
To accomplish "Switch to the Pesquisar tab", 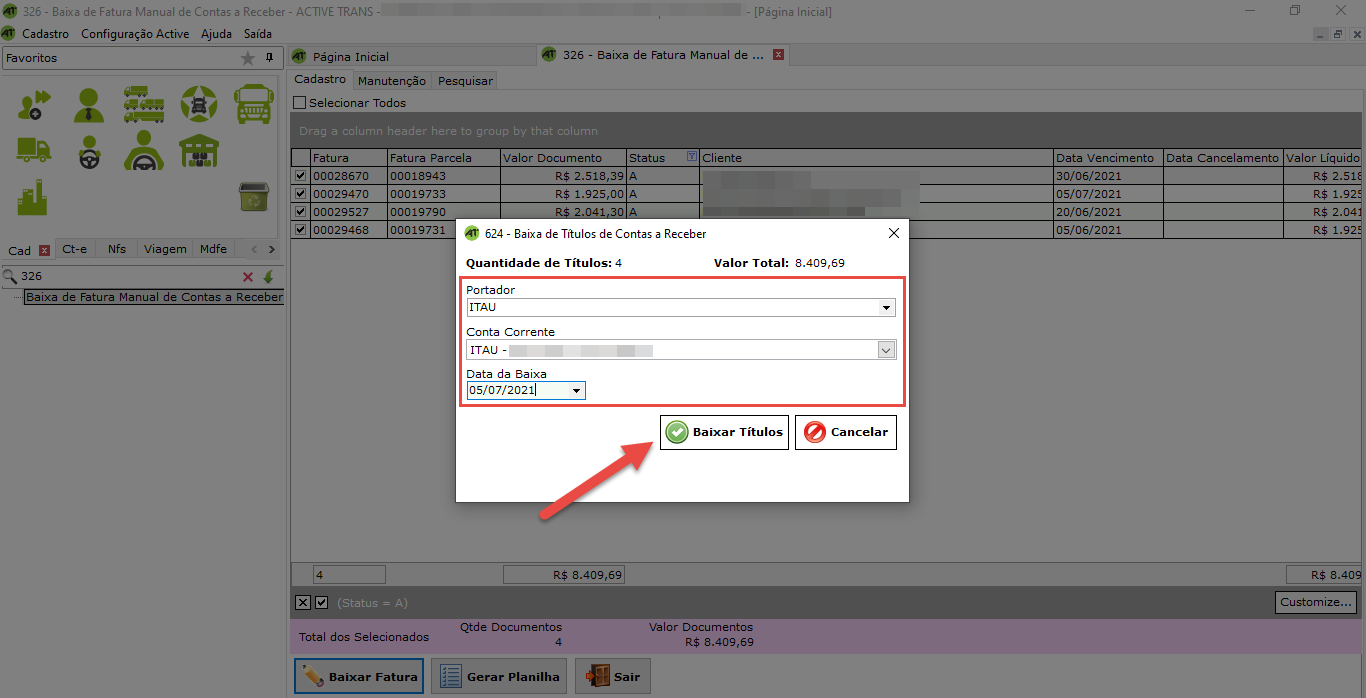I will (x=465, y=81).
